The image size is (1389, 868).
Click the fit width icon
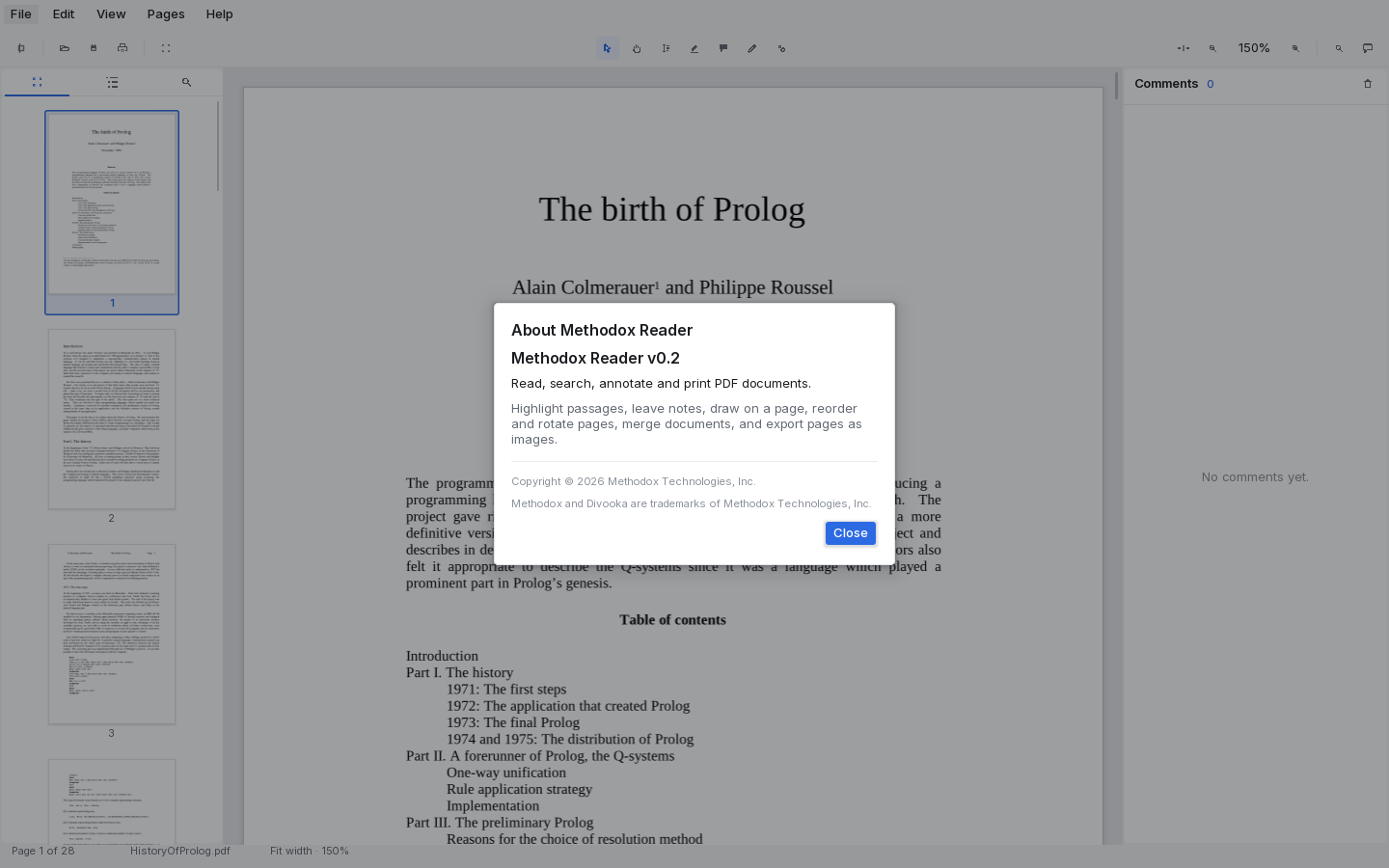pos(1184,48)
